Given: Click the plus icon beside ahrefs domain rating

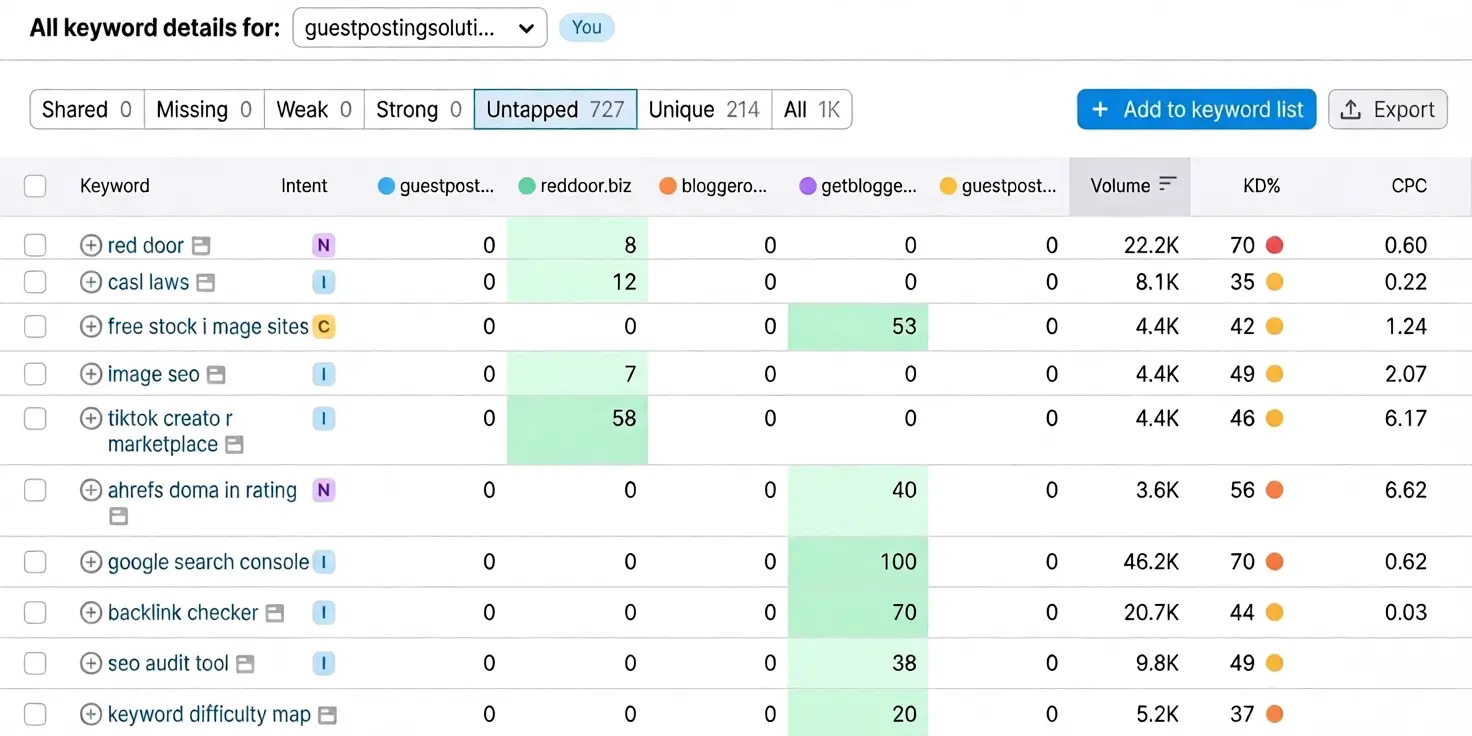Looking at the screenshot, I should pyautogui.click(x=91, y=490).
